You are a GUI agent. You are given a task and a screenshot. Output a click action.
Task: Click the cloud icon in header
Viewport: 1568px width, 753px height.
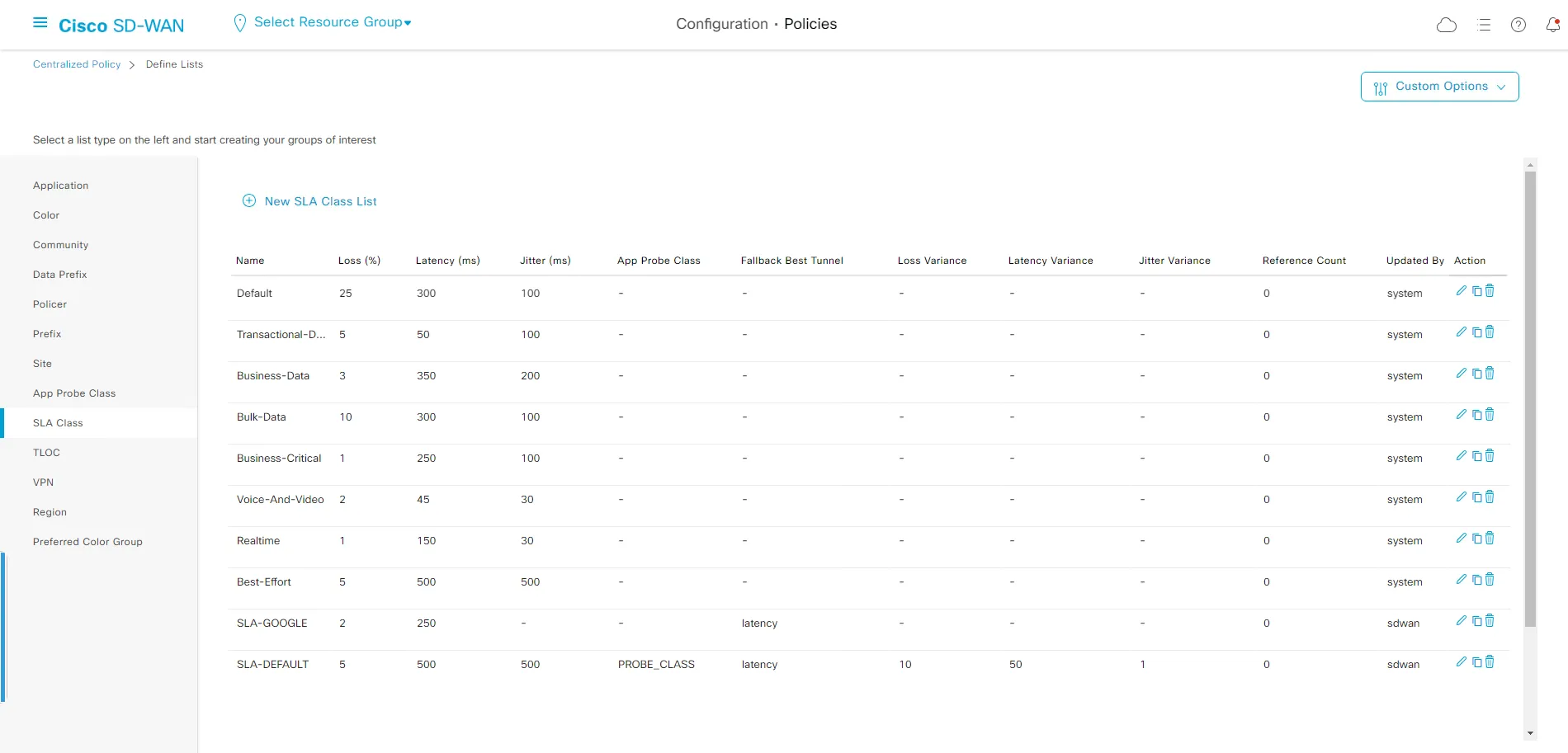[x=1446, y=25]
